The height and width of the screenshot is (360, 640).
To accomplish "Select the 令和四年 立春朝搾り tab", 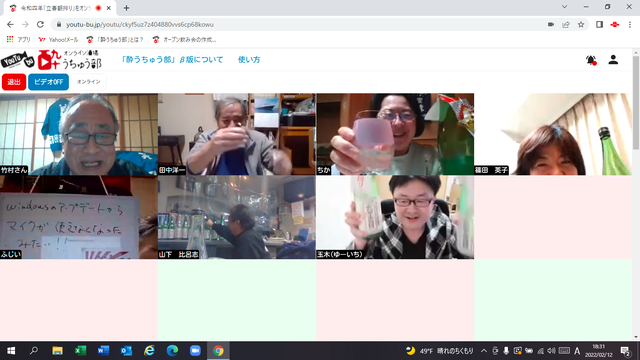I will click(x=60, y=8).
